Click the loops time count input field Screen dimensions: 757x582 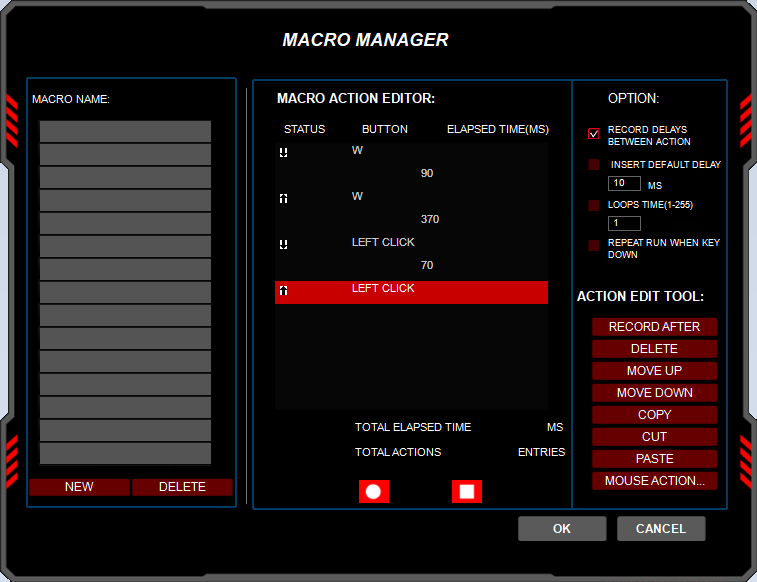pyautogui.click(x=624, y=224)
